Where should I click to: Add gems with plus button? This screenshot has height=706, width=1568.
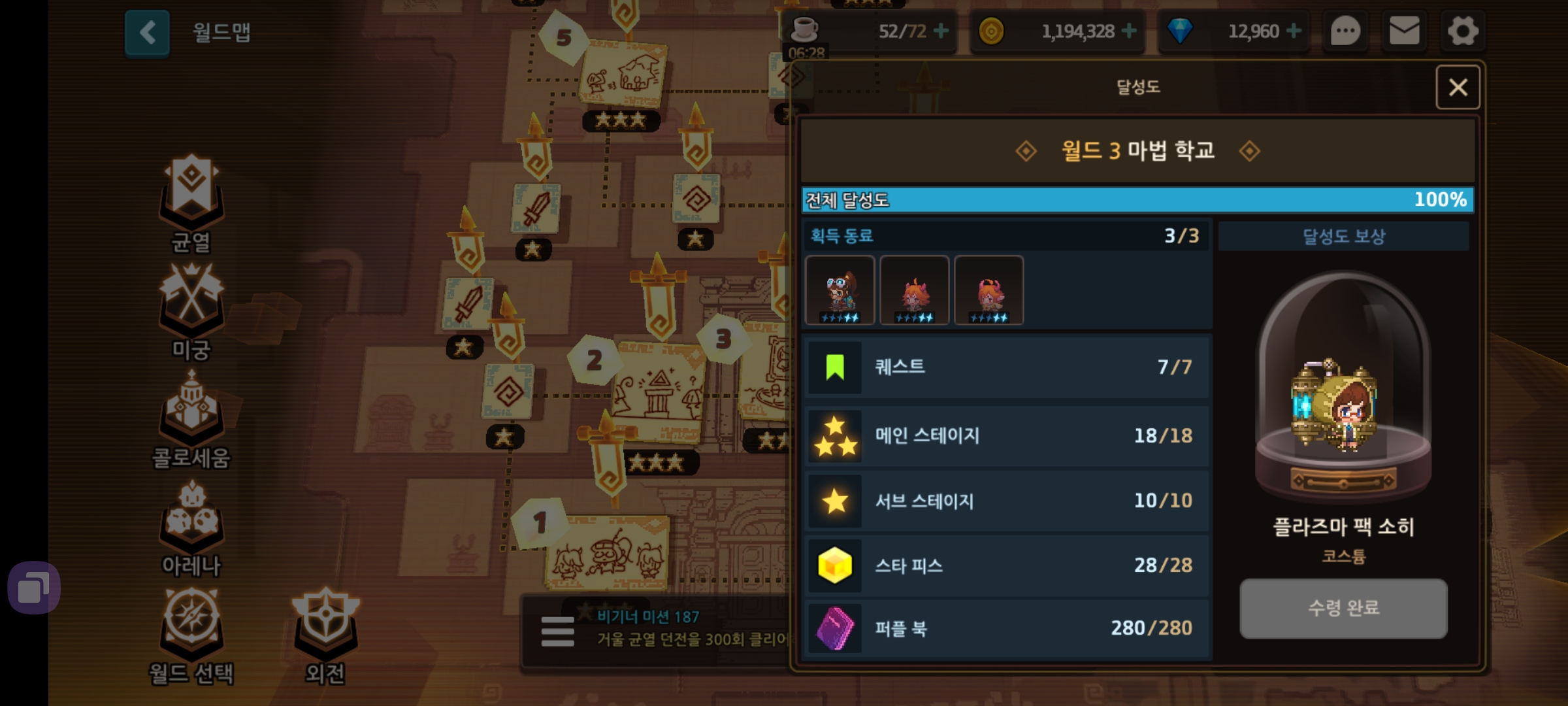1294,31
